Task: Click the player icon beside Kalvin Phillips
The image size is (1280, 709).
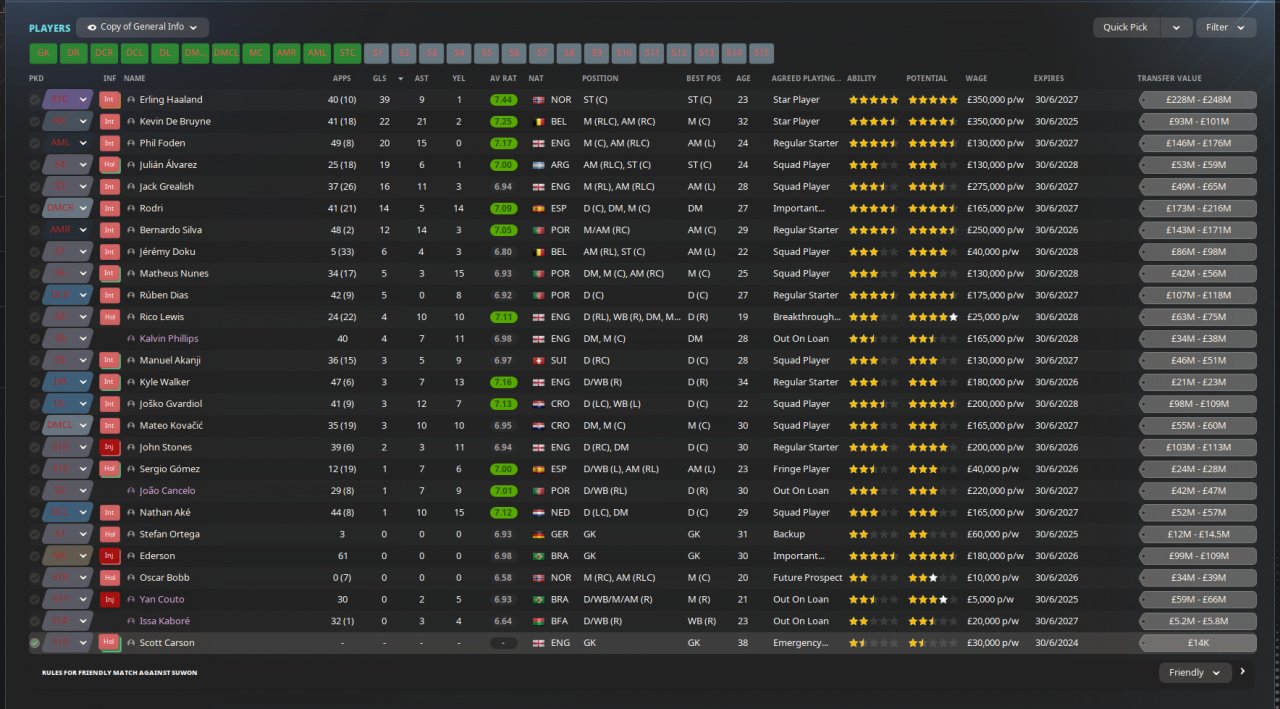Action: (131, 339)
